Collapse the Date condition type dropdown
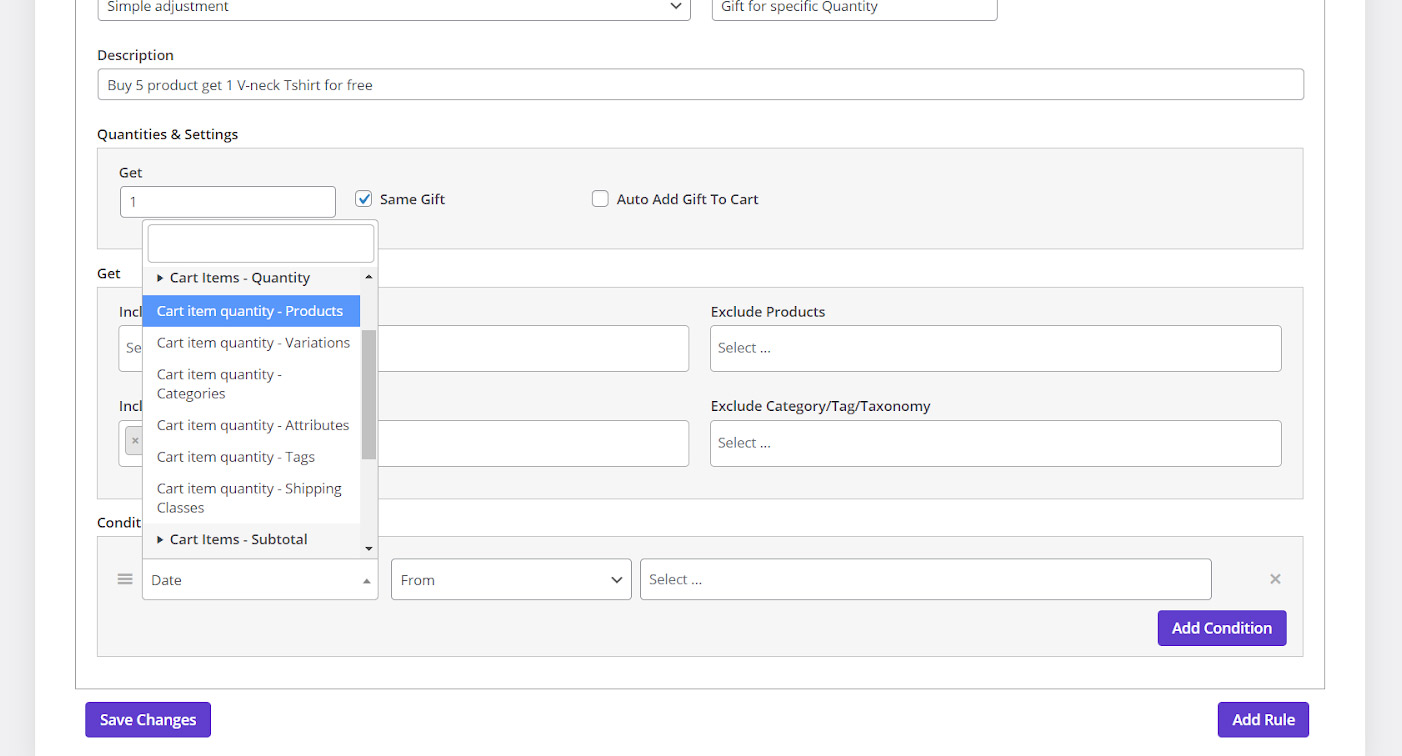The height and width of the screenshot is (756, 1402). pyautogui.click(x=260, y=580)
